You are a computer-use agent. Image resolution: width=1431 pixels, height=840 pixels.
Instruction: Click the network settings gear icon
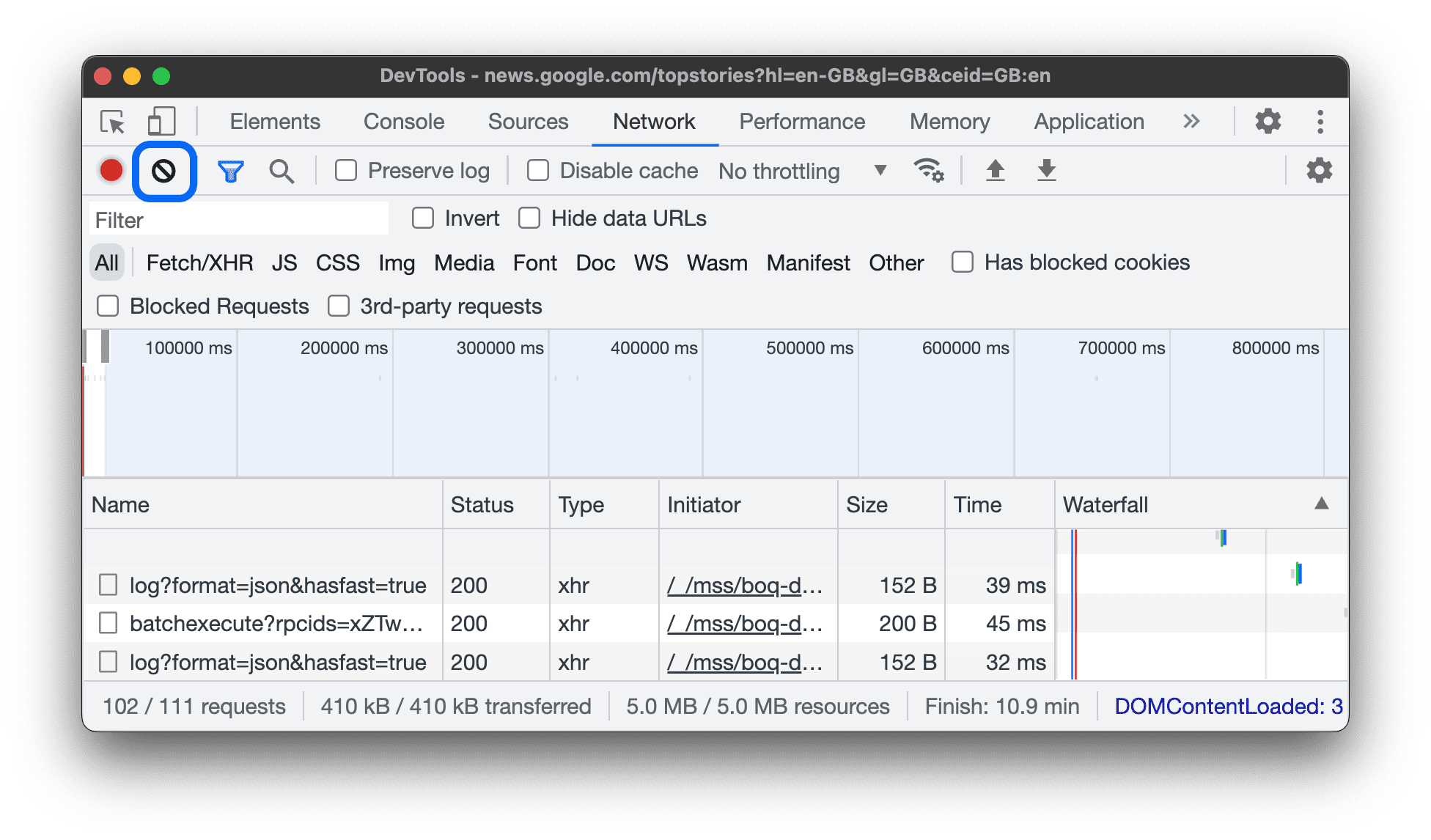1322,170
